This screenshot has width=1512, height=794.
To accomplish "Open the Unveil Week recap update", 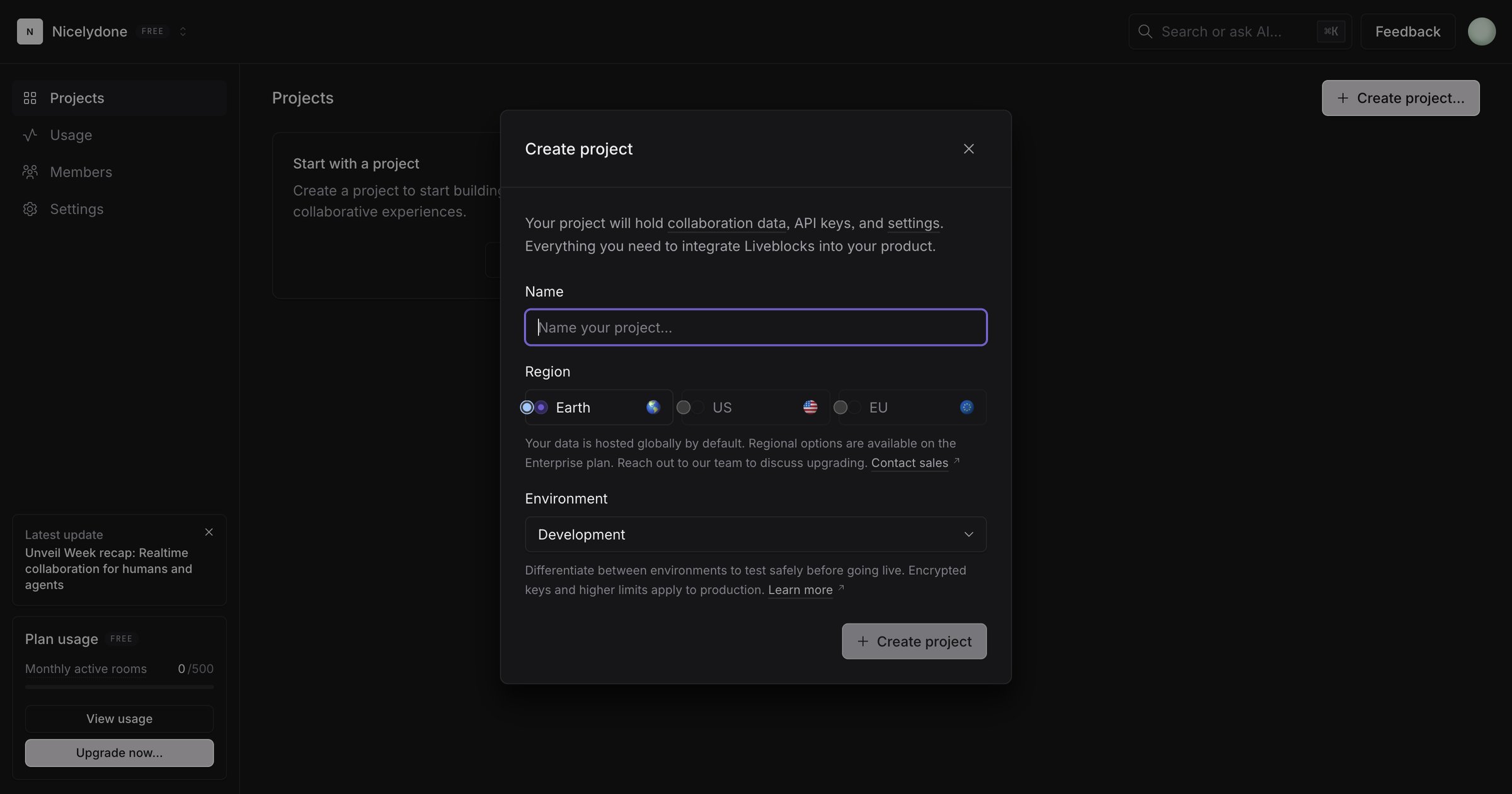I will pyautogui.click(x=108, y=568).
